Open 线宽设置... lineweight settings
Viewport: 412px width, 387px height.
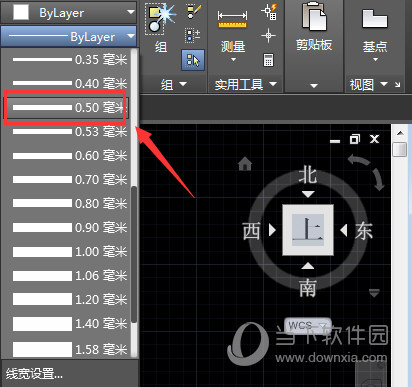click(34, 374)
